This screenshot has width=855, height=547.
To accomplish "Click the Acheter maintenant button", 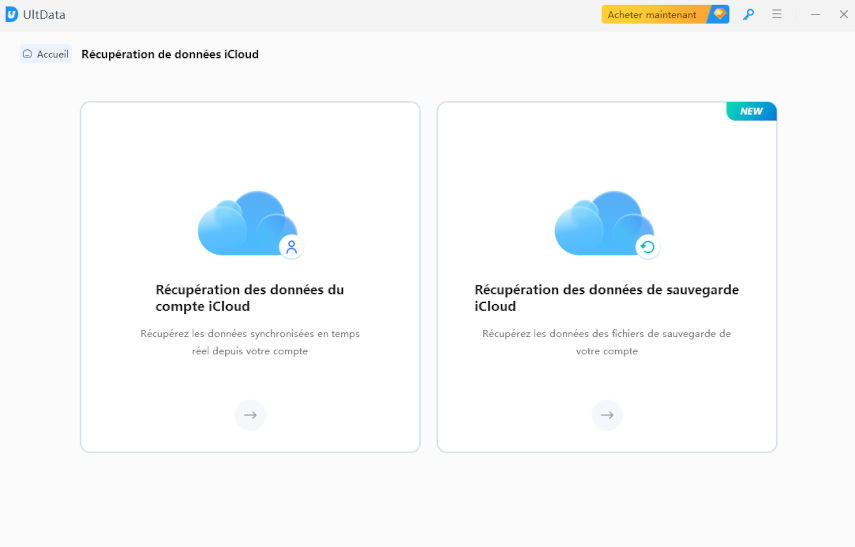I will point(665,15).
